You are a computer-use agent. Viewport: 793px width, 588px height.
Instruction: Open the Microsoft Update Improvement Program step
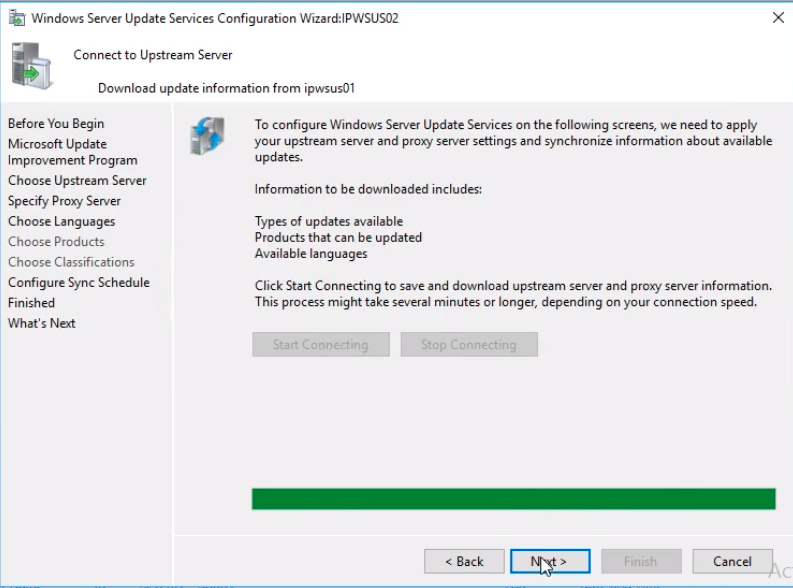click(73, 152)
